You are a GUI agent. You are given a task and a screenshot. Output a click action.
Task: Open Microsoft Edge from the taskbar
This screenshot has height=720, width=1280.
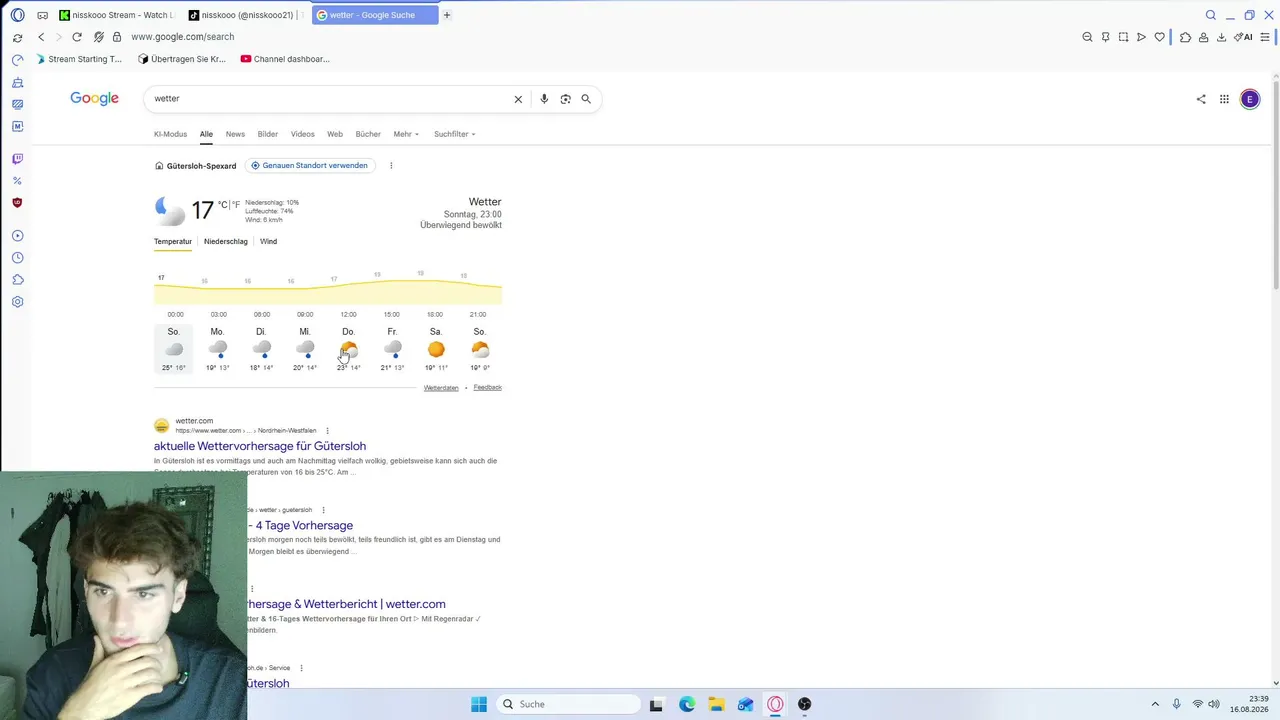(687, 704)
